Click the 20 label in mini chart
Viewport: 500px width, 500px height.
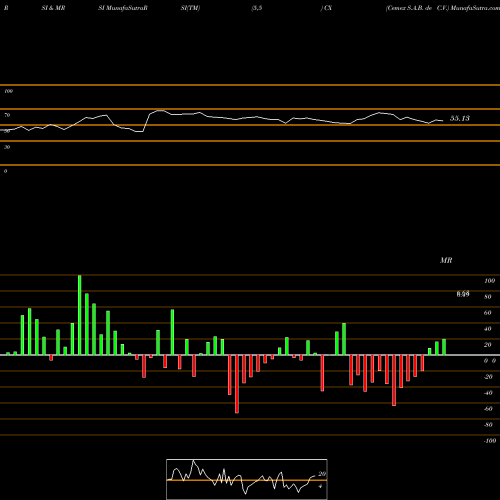322,474
